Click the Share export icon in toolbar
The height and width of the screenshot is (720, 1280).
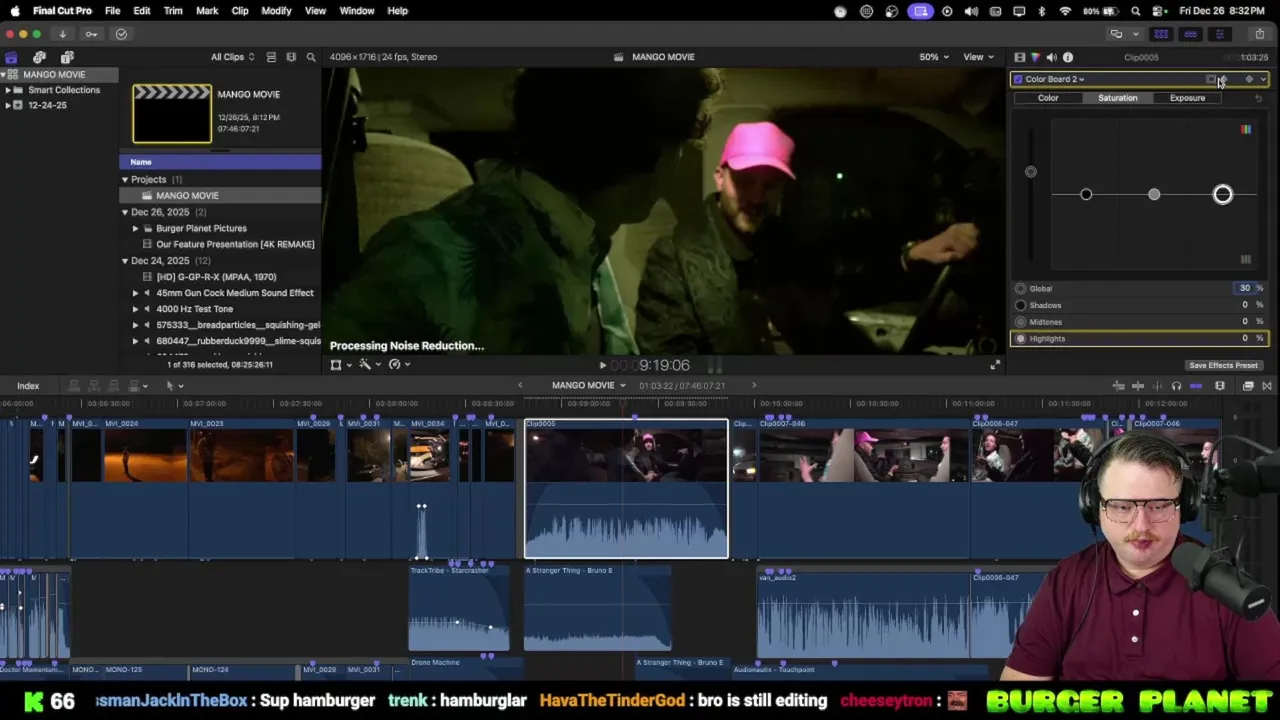1259,34
